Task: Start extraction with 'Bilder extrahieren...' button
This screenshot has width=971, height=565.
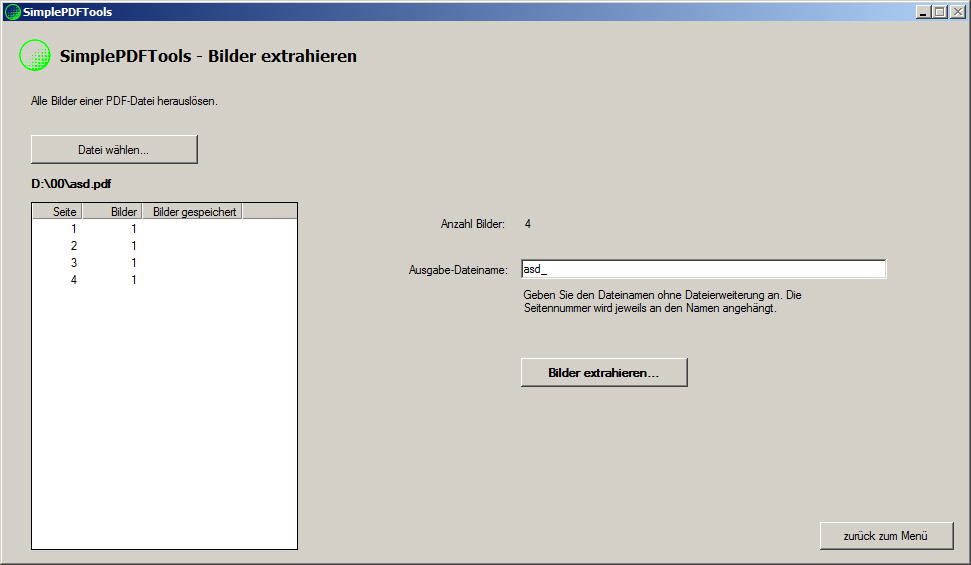Action: 604,372
